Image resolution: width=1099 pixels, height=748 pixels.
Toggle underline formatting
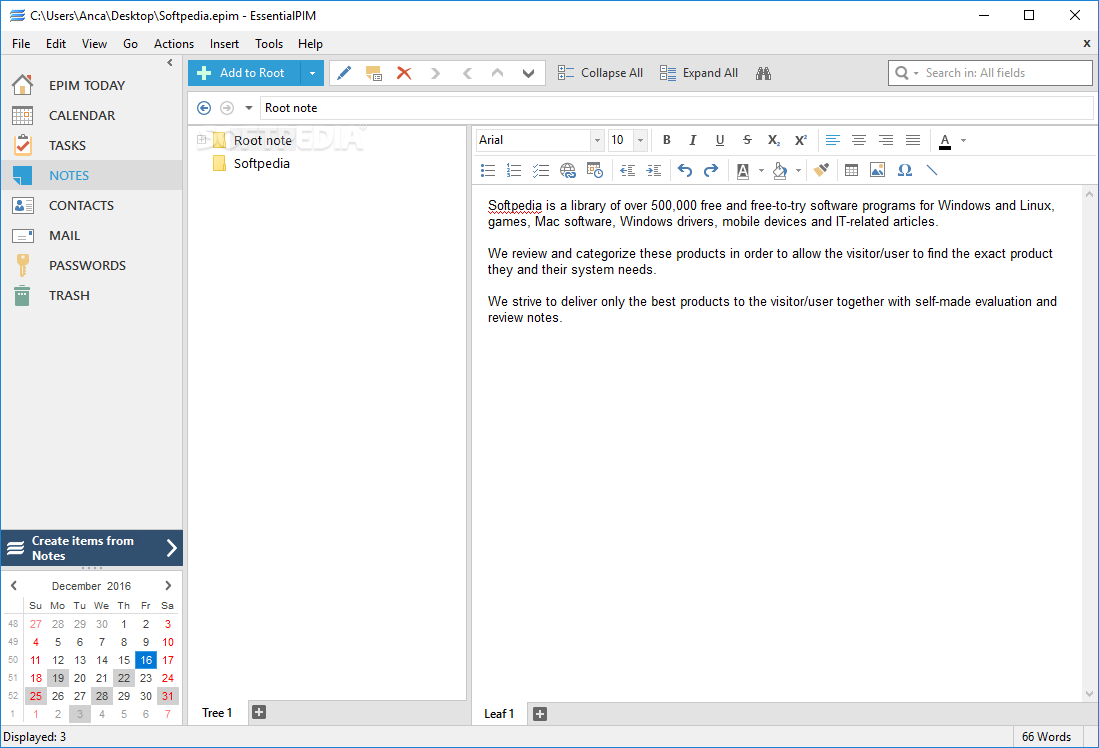(720, 140)
